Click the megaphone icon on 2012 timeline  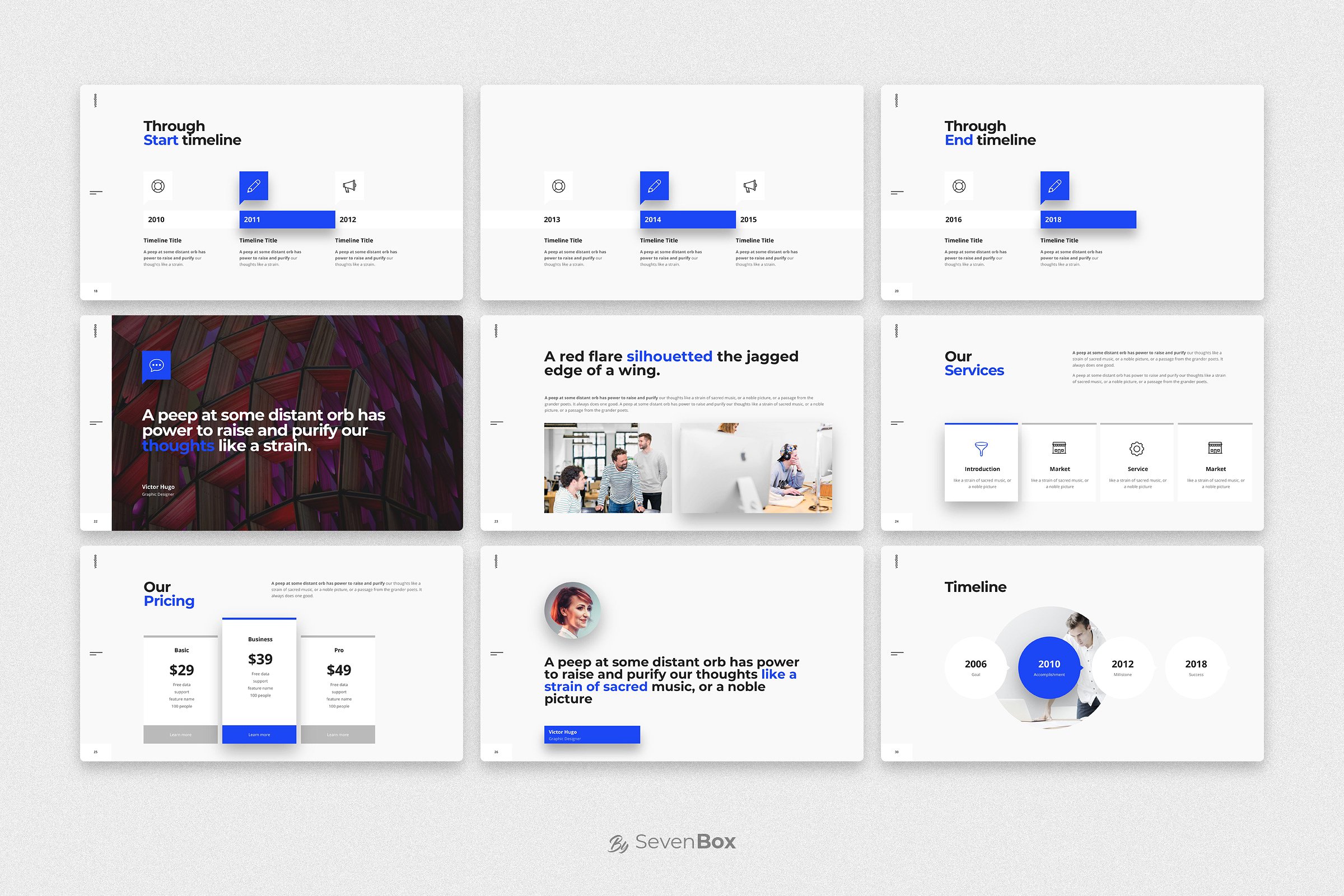tap(350, 186)
